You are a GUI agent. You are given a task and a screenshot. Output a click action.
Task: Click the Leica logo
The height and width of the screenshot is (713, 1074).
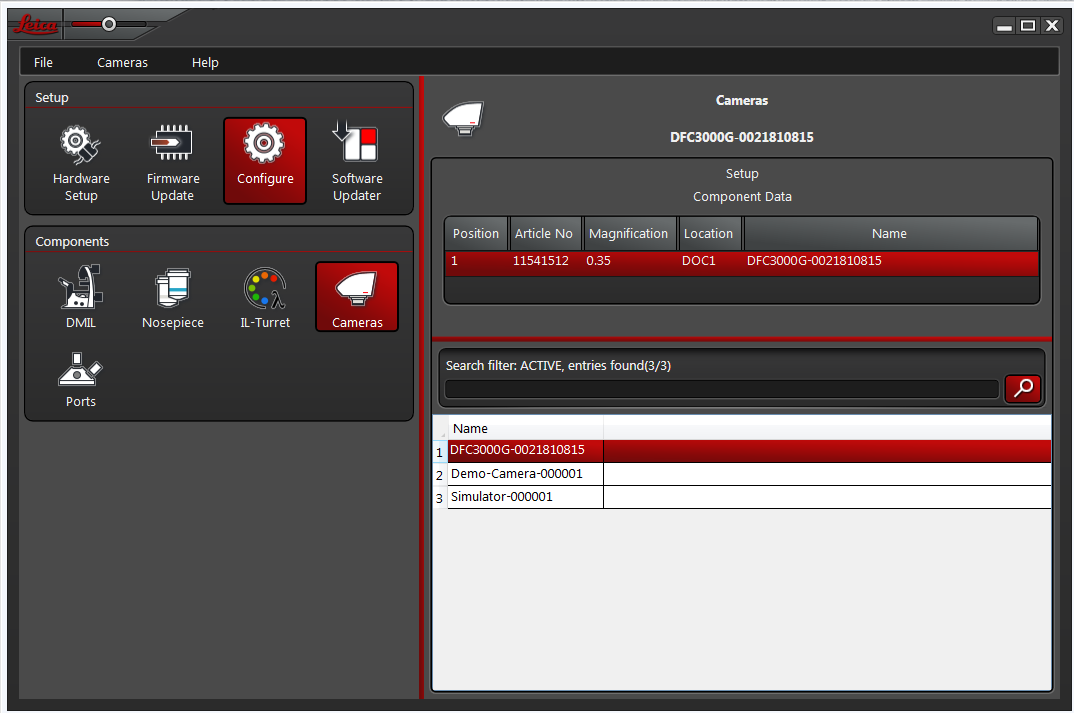tap(36, 25)
